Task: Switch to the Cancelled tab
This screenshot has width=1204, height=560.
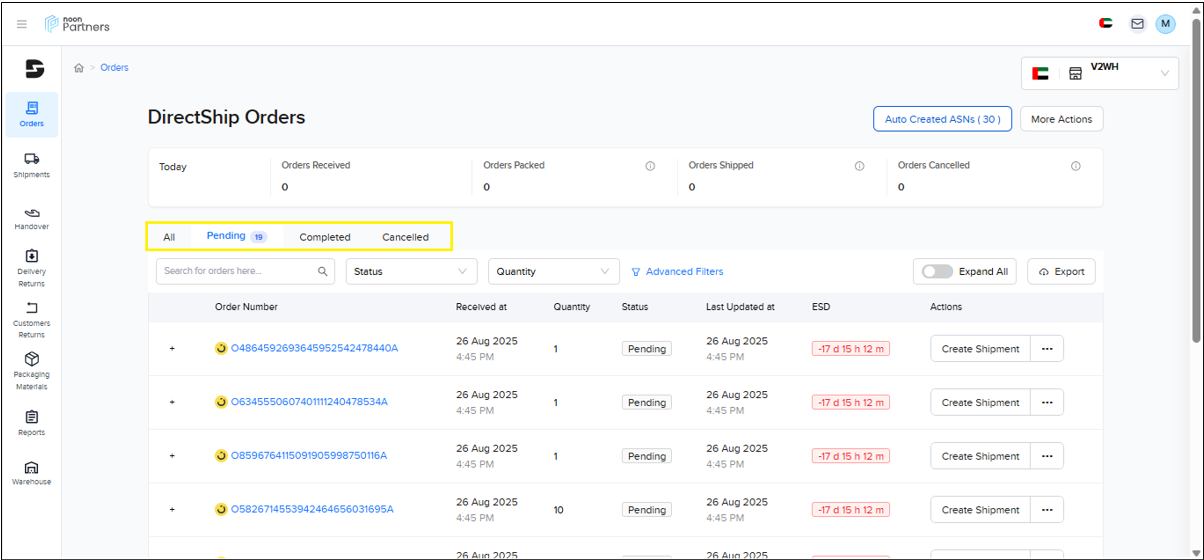Action: 405,237
